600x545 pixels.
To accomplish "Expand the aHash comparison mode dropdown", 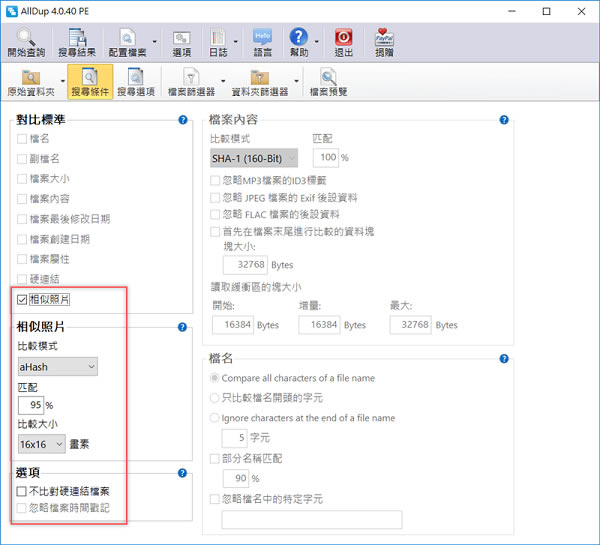I will (x=57, y=367).
